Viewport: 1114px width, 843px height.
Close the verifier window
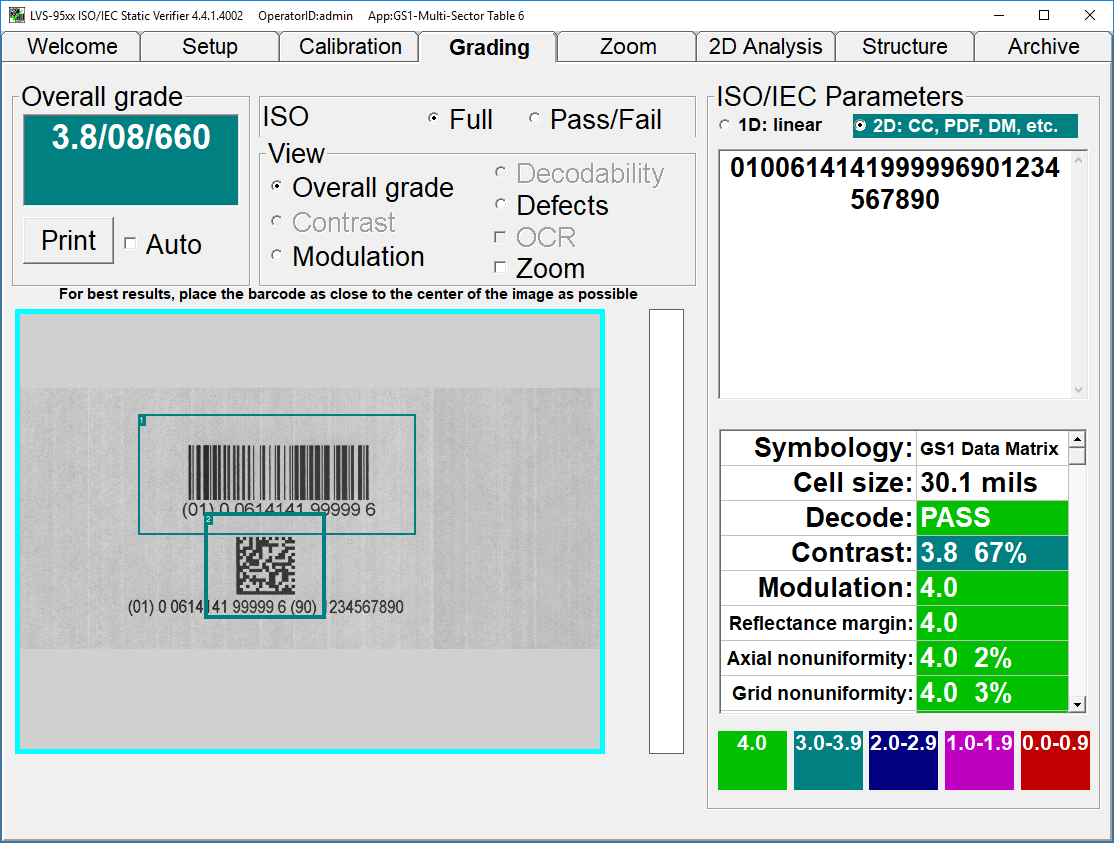pos(1090,15)
